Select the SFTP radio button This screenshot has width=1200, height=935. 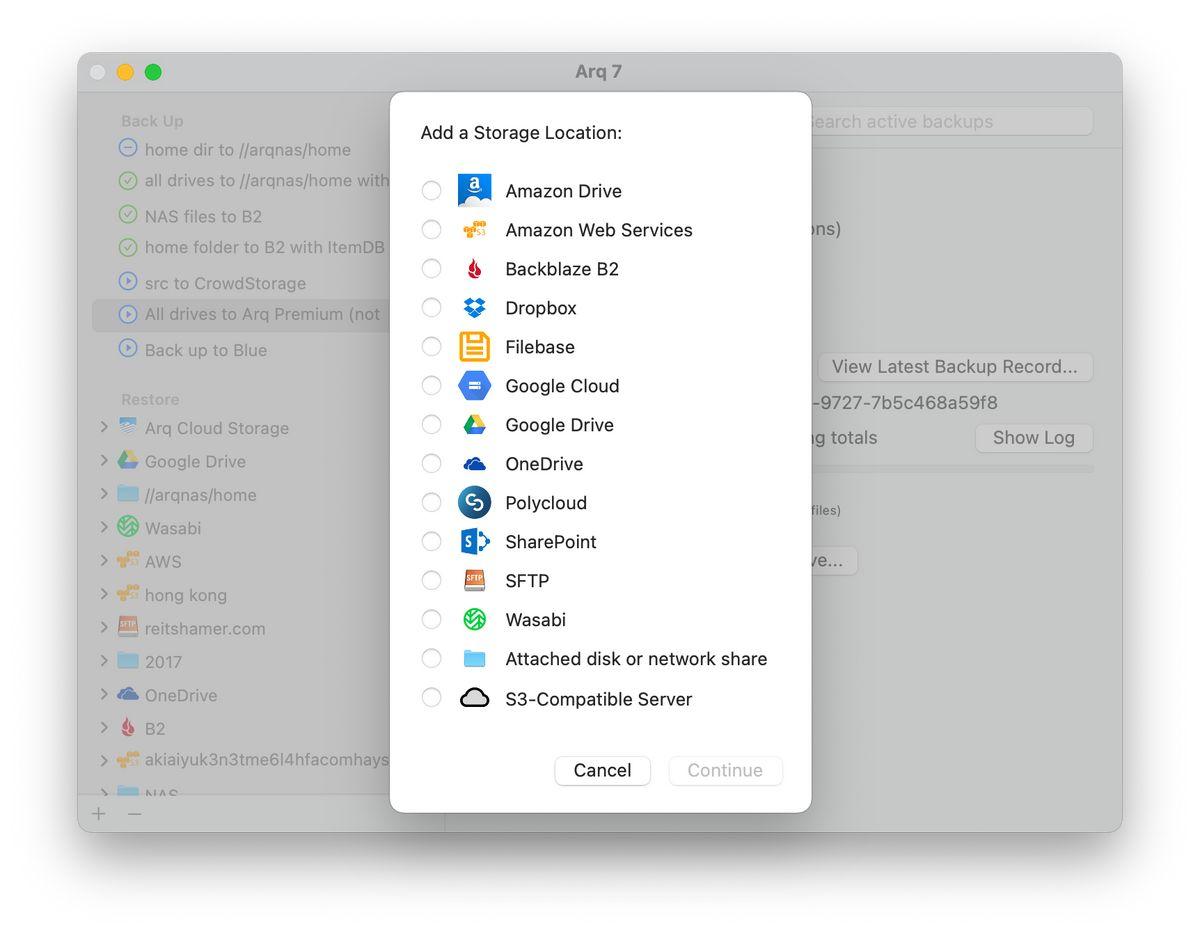(431, 580)
